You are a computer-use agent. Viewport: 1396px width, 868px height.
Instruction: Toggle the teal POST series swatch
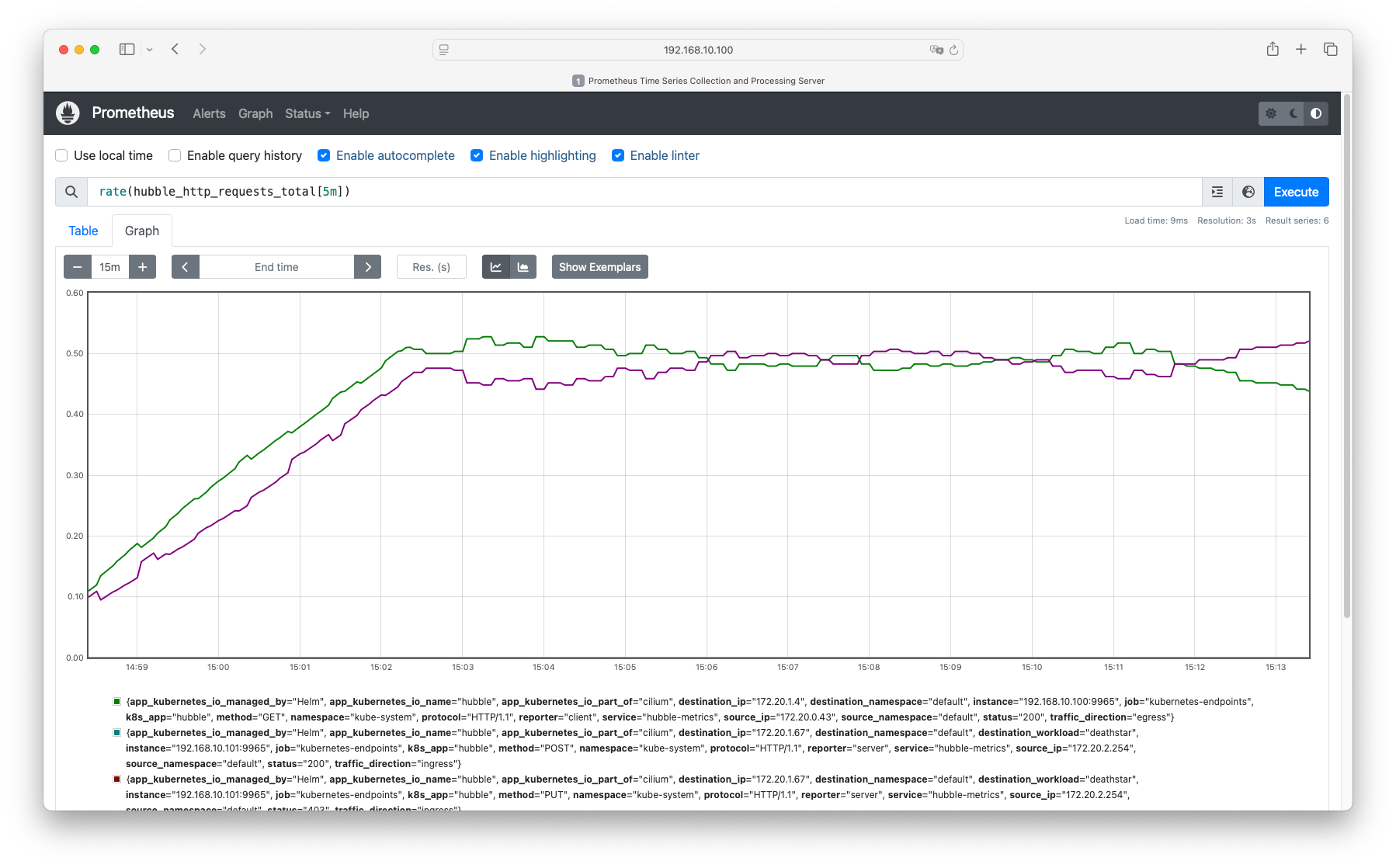click(117, 733)
